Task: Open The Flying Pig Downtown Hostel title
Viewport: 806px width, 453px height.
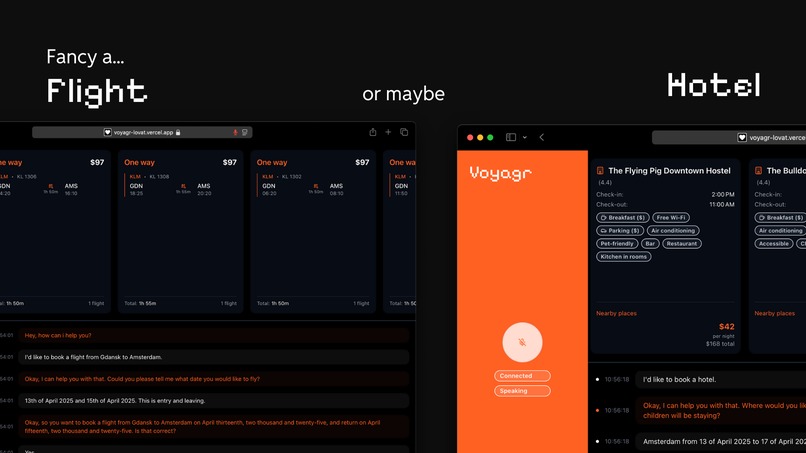Action: pos(669,171)
